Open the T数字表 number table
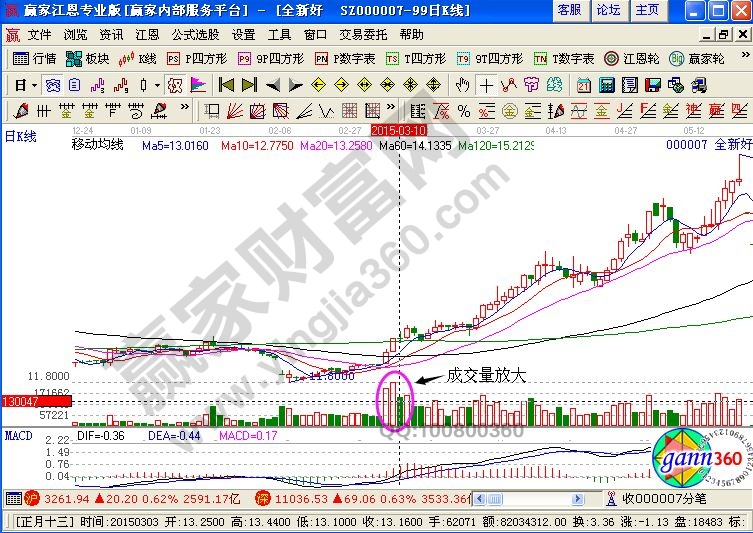The width and height of the screenshot is (753, 533). tap(565, 59)
